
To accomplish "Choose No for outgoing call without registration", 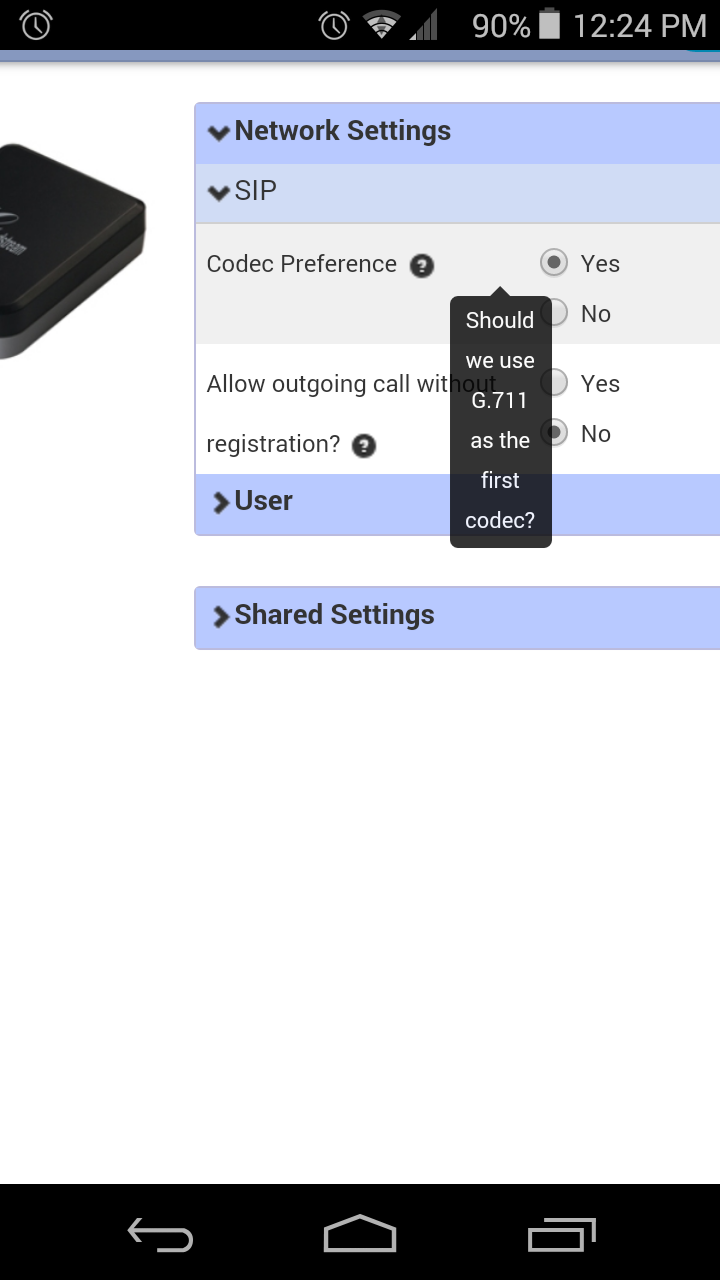I will pos(554,433).
